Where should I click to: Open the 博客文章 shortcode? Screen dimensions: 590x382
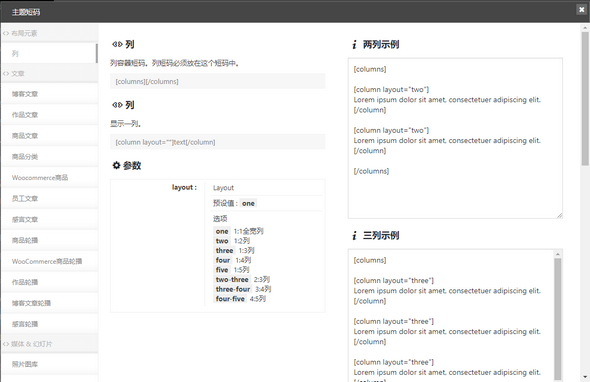pyautogui.click(x=50, y=94)
